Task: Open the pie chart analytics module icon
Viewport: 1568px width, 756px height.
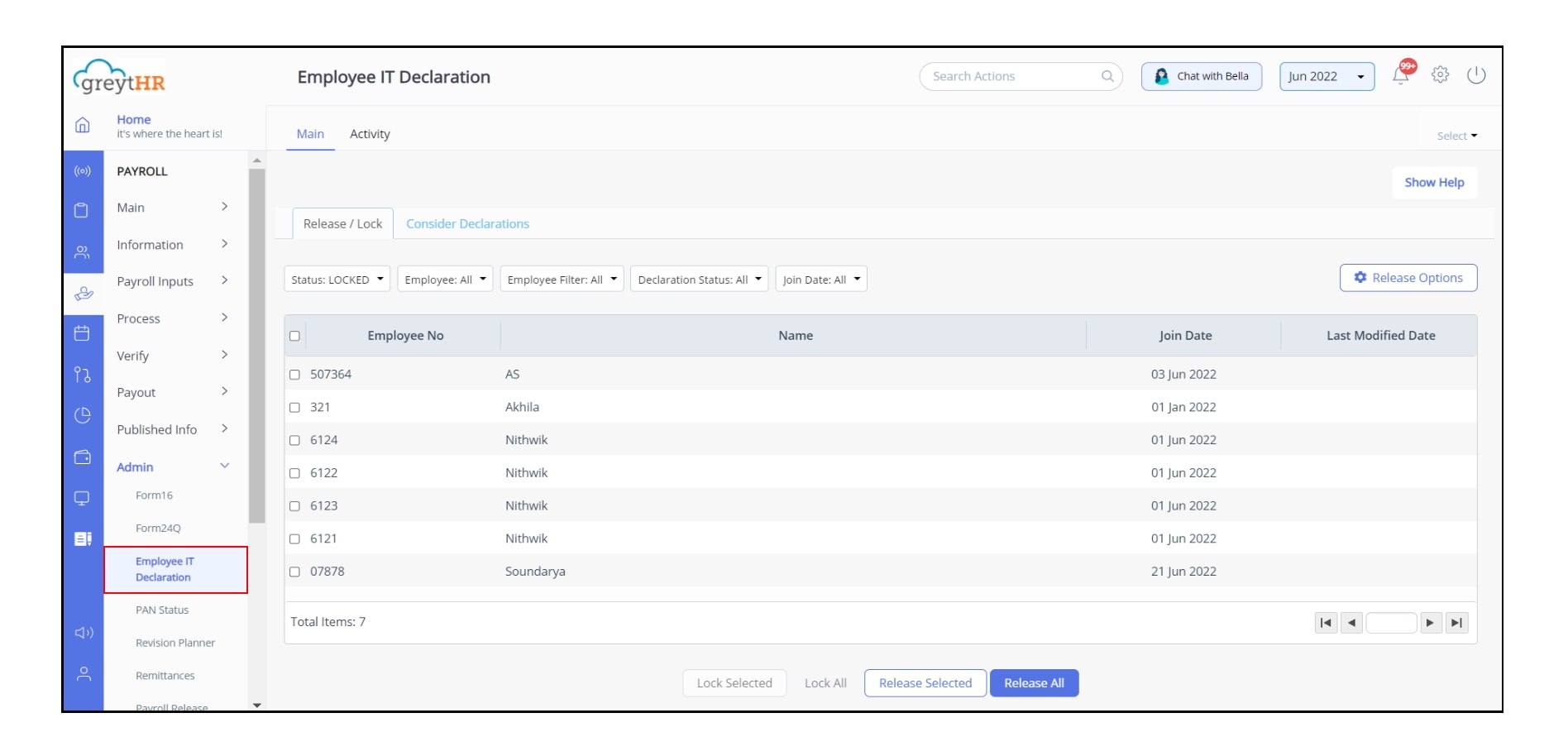Action: 83,416
